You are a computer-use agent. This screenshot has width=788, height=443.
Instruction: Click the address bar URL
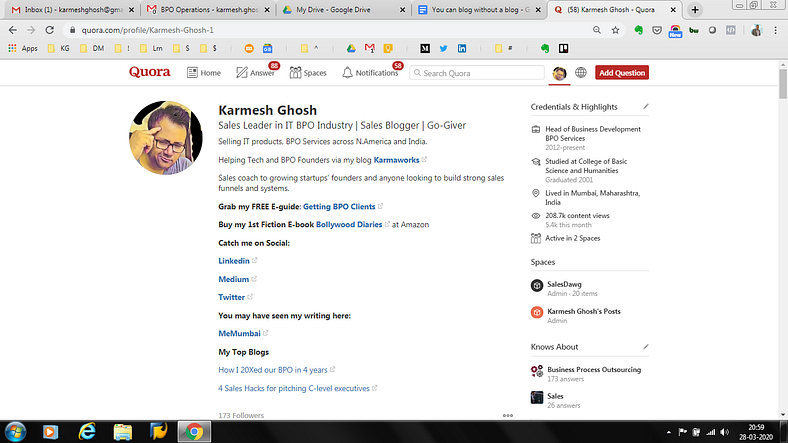point(148,30)
